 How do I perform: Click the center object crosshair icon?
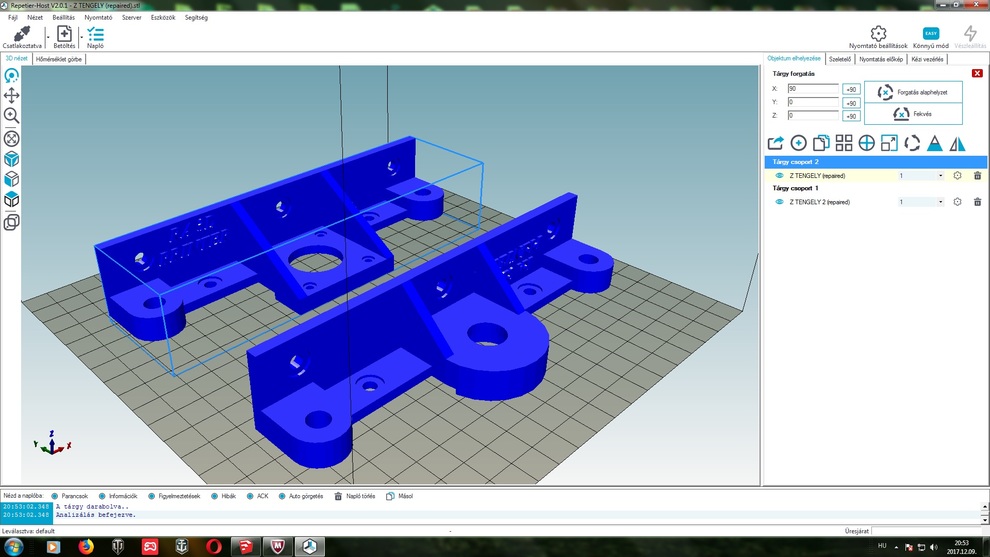867,143
